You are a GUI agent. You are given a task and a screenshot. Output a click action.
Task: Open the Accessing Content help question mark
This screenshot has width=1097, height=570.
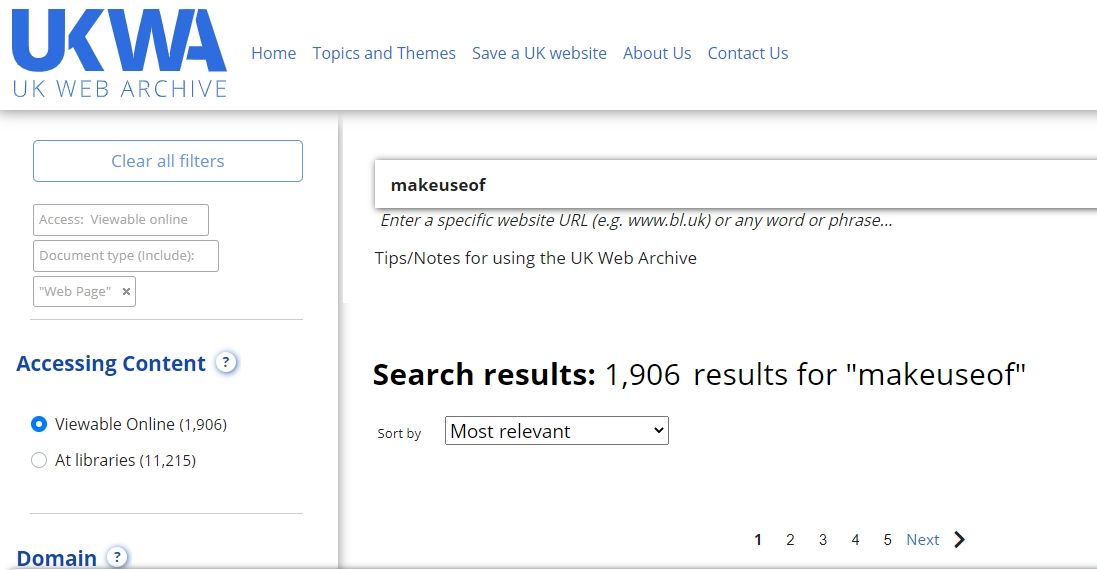point(225,362)
